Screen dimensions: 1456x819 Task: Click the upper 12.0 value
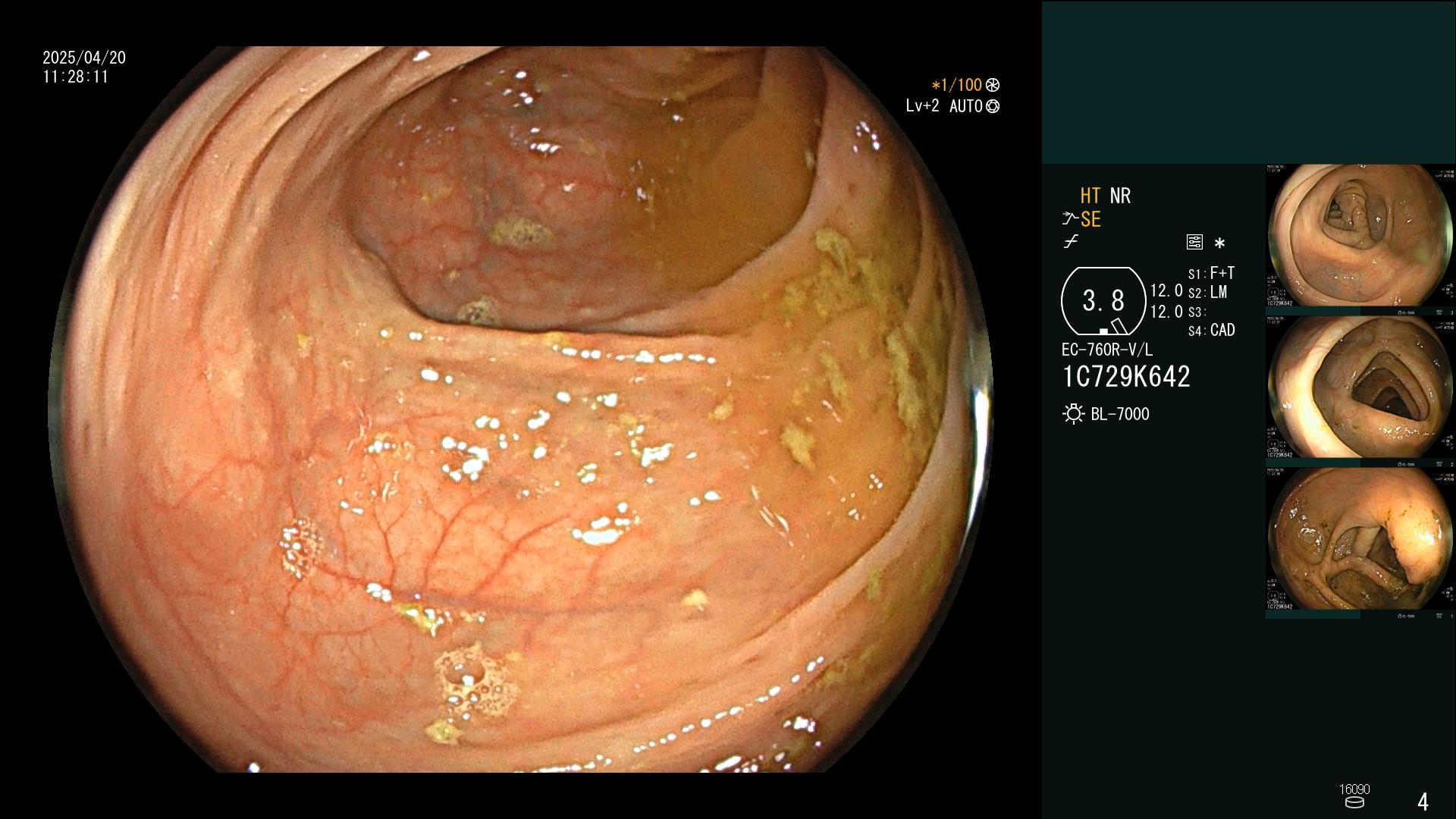click(1166, 290)
